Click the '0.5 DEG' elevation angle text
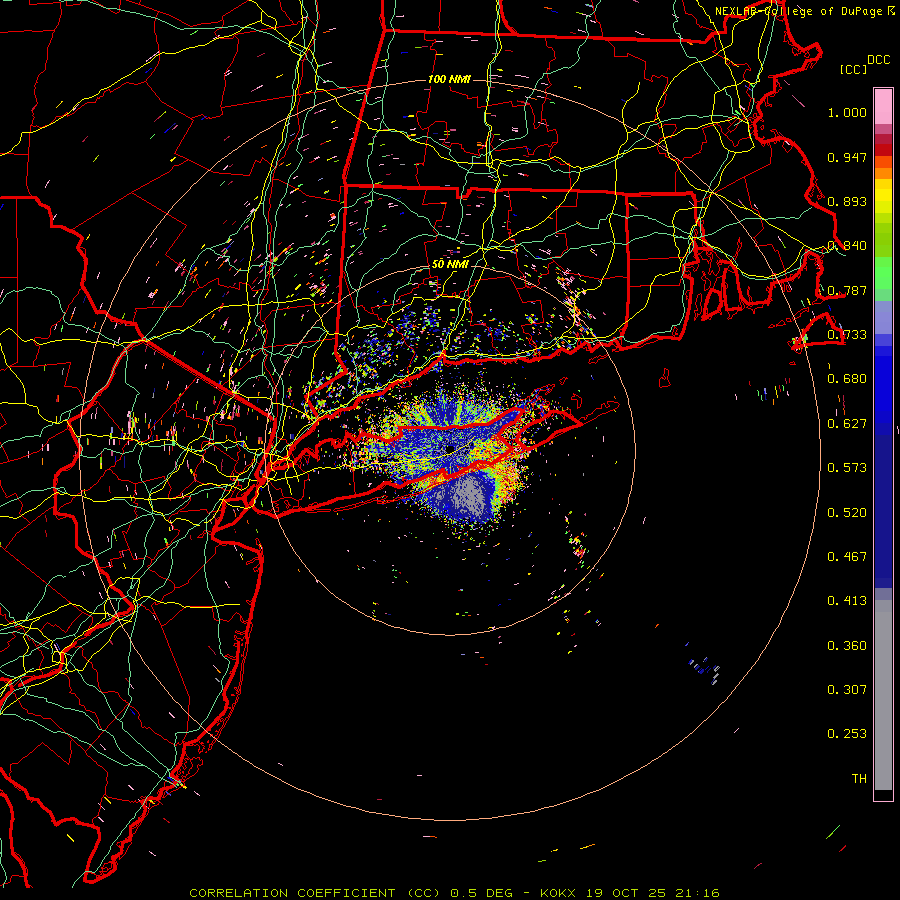Image resolution: width=900 pixels, height=900 pixels. click(x=483, y=893)
